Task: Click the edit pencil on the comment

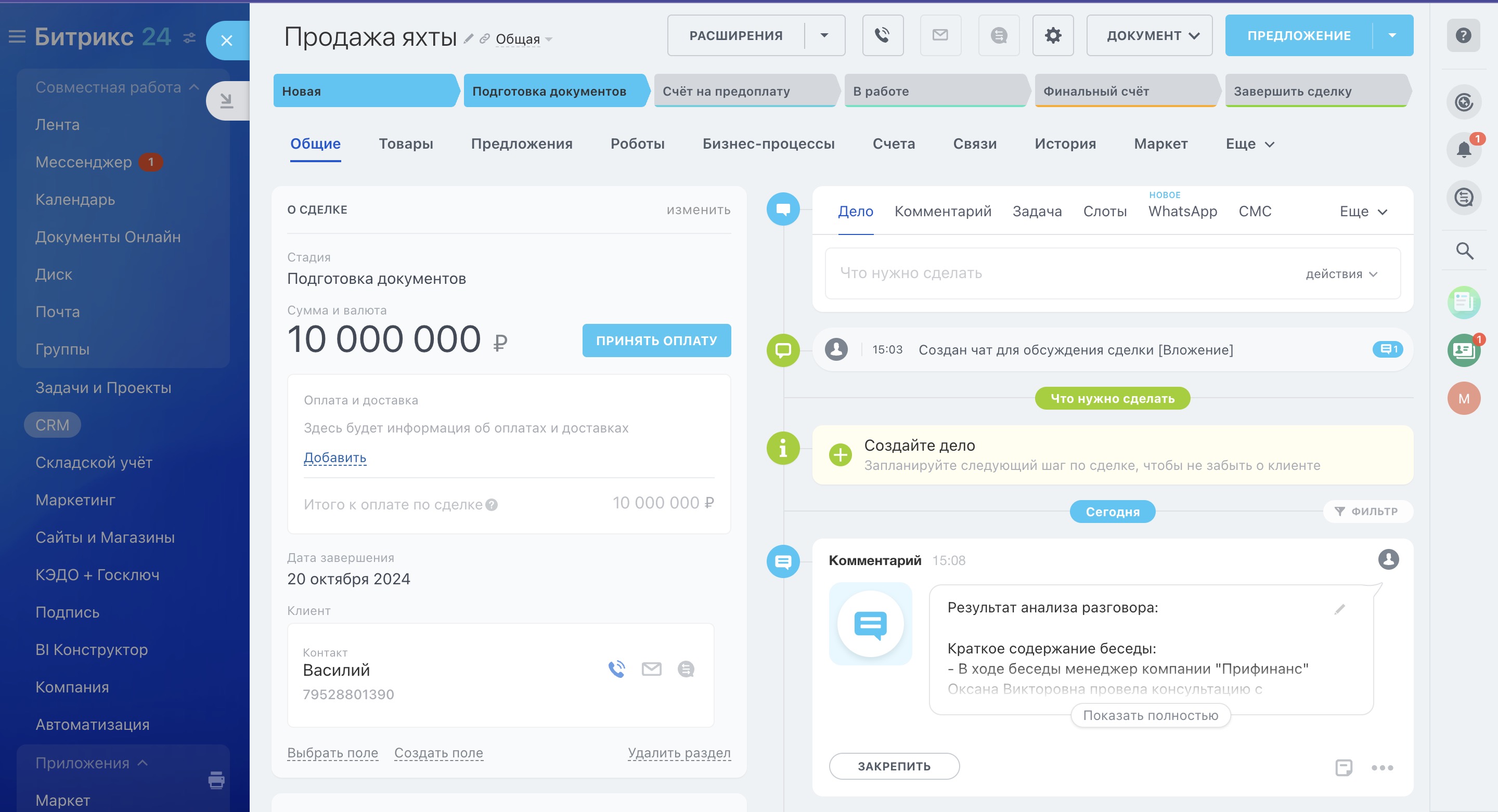Action: point(1339,609)
